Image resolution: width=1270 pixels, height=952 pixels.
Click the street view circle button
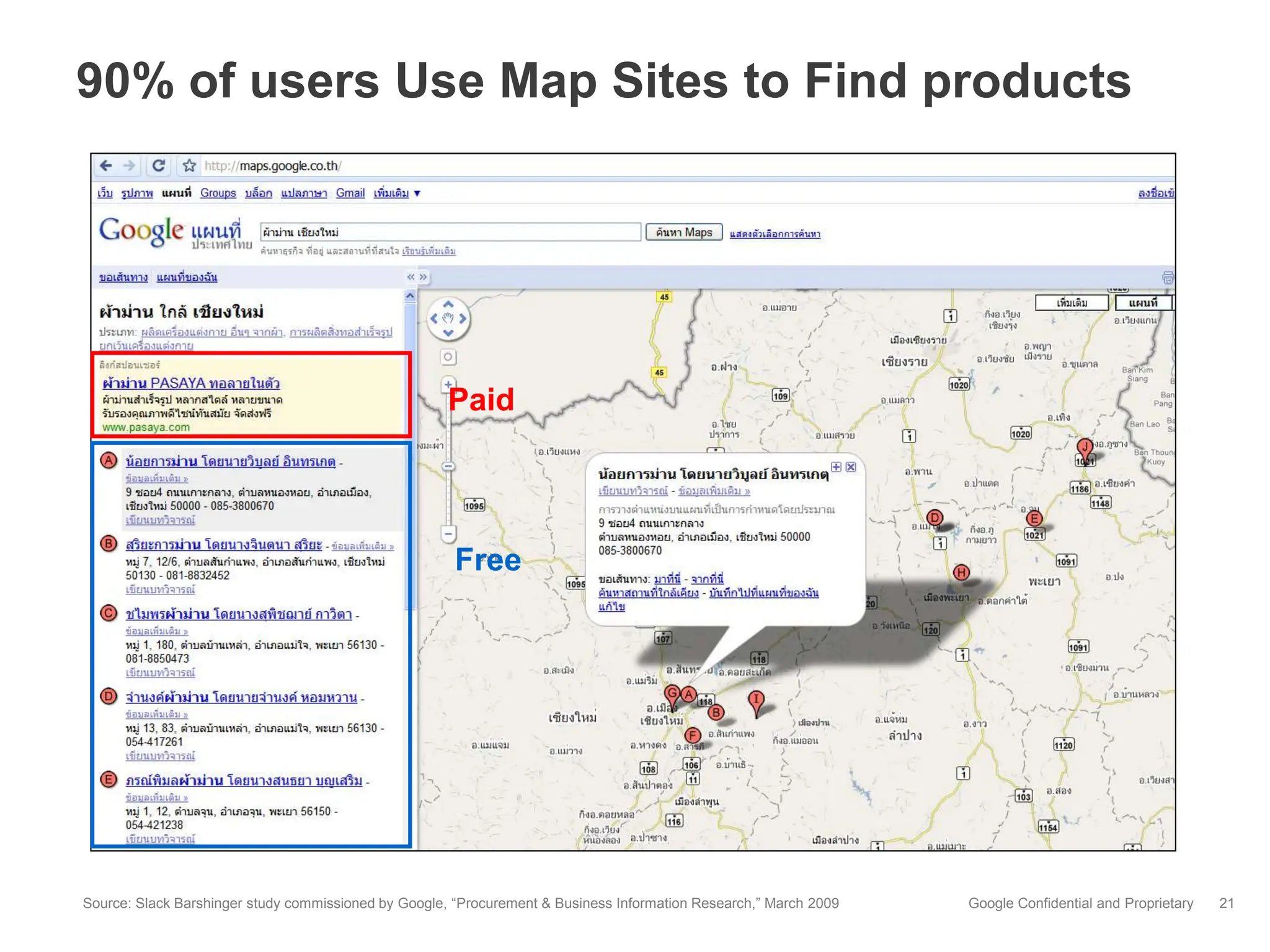(448, 357)
